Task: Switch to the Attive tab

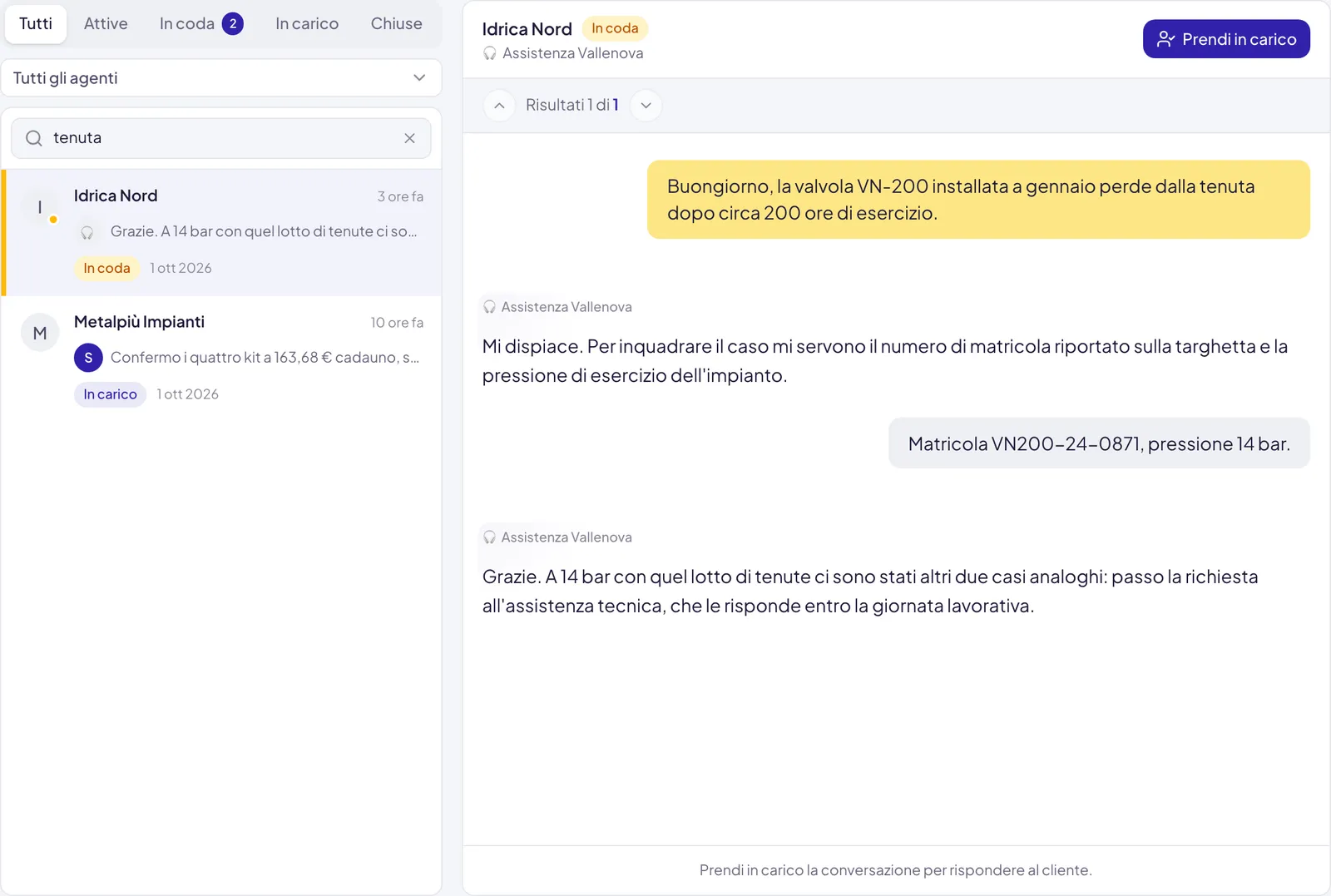Action: click(106, 24)
